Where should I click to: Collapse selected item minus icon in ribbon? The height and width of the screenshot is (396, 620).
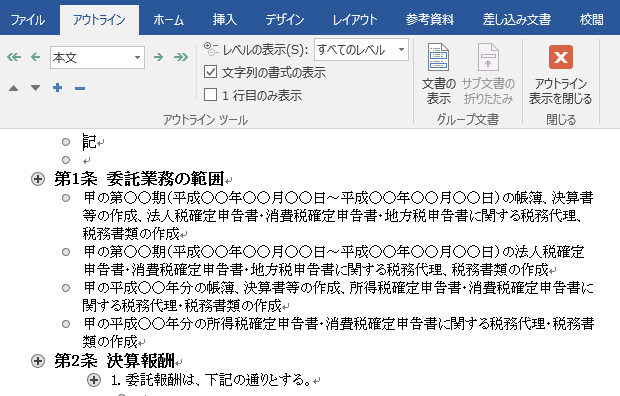tap(80, 88)
